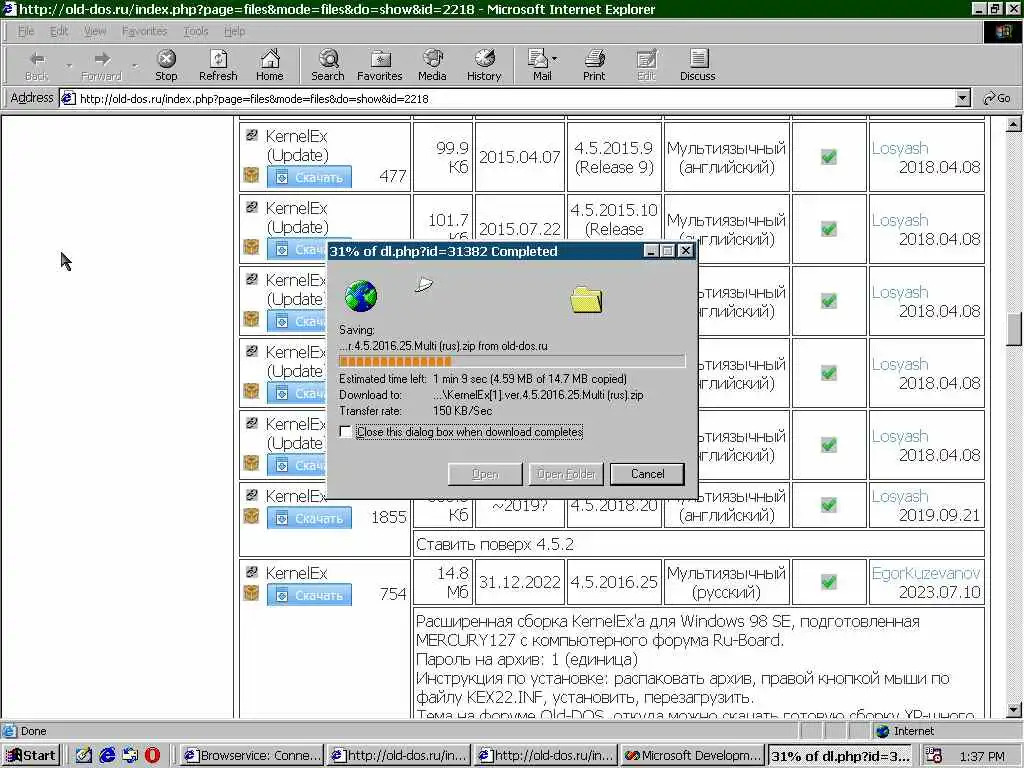Click the green checkmark in 2019.09.21 row

(829, 505)
